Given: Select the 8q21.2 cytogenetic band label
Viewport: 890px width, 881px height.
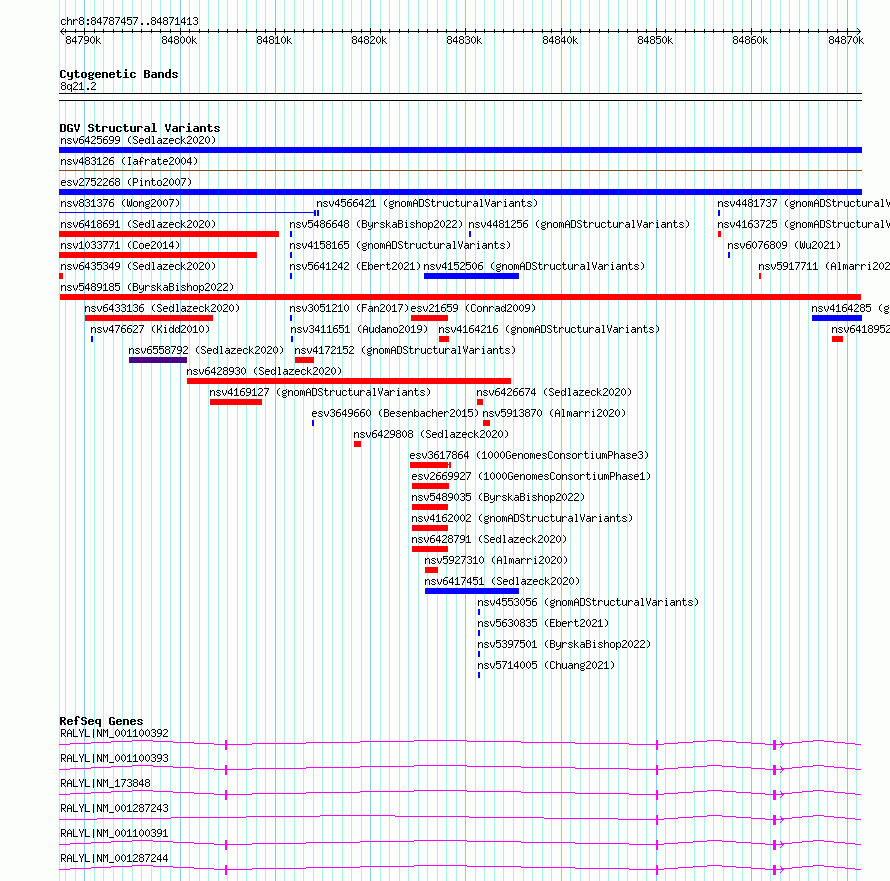Looking at the screenshot, I should coord(78,86).
